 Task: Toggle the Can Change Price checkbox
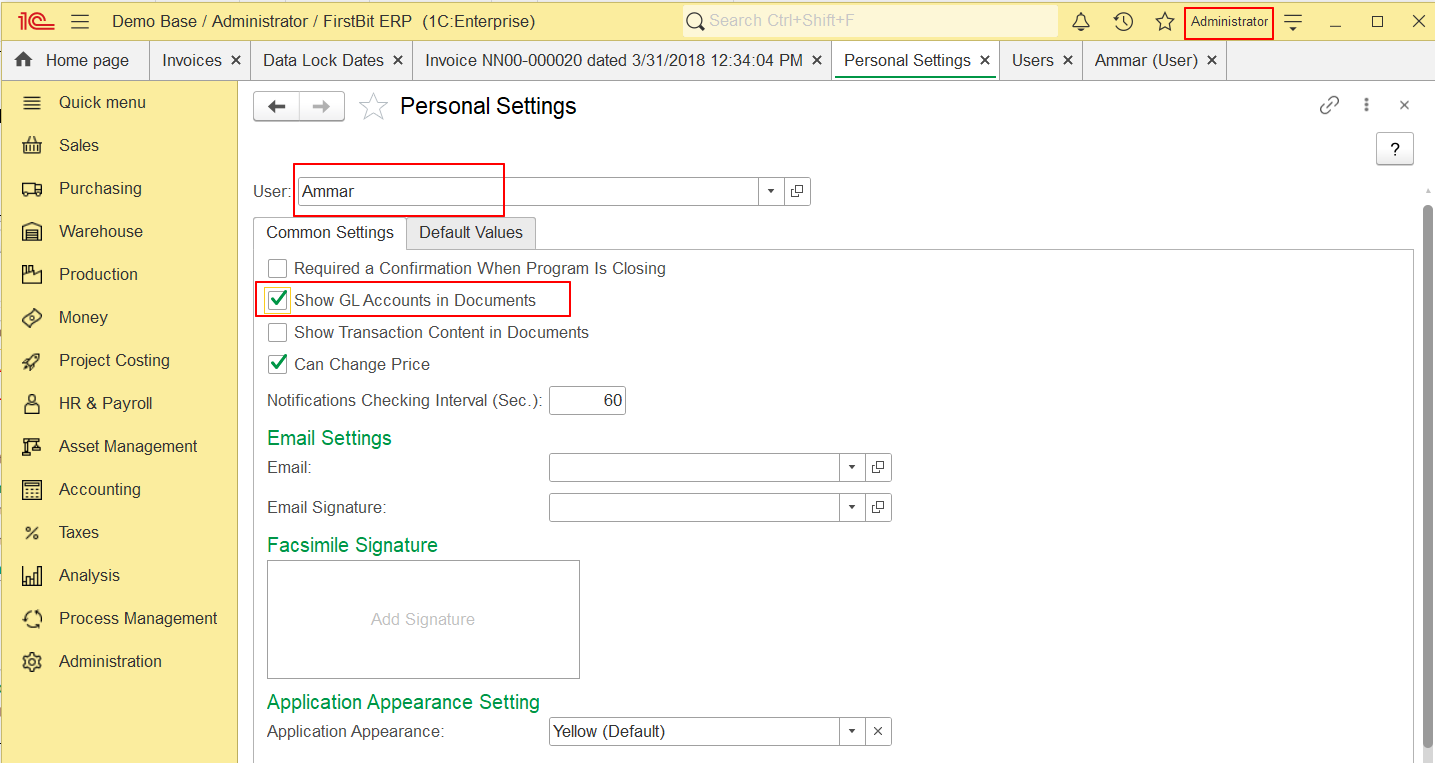click(x=278, y=364)
